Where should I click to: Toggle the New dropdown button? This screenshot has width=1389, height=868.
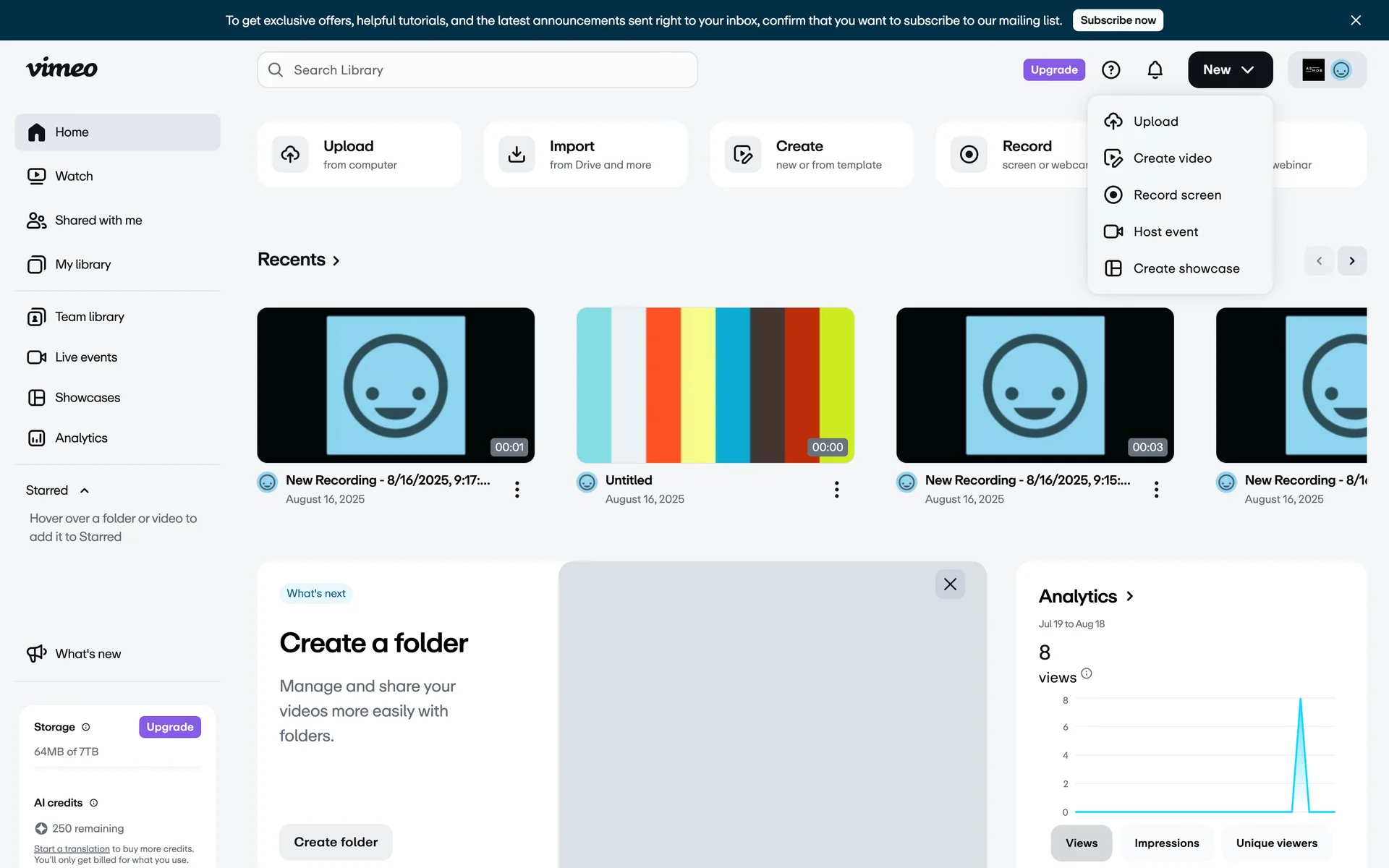[1230, 69]
